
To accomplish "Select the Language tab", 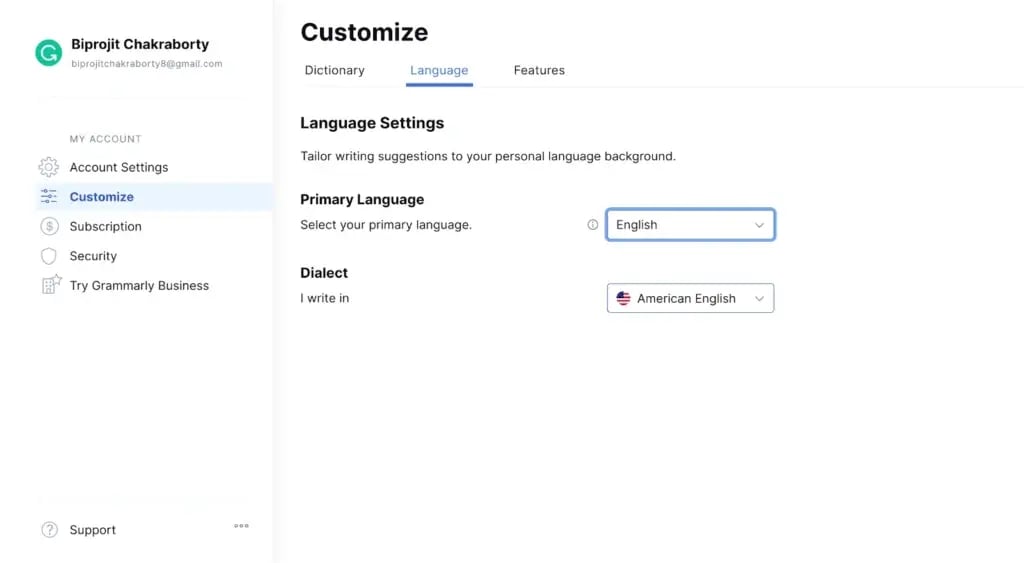I will [x=439, y=70].
